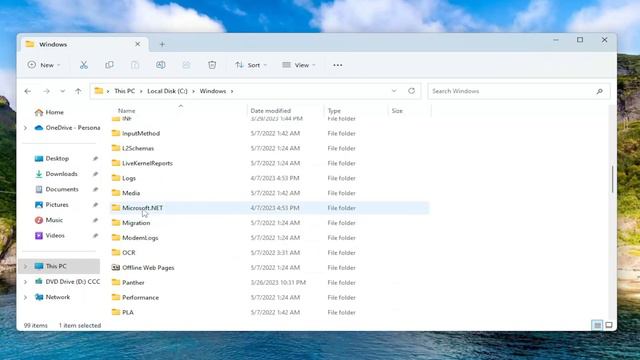Viewport: 640px width, 360px height.
Task: Click the search magnifier icon
Action: pyautogui.click(x=600, y=91)
